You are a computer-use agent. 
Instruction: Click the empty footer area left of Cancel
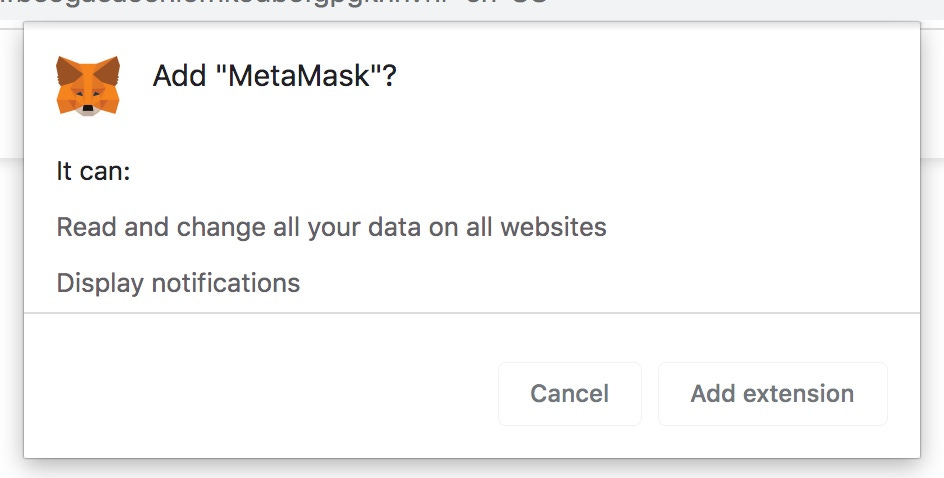coord(259,394)
